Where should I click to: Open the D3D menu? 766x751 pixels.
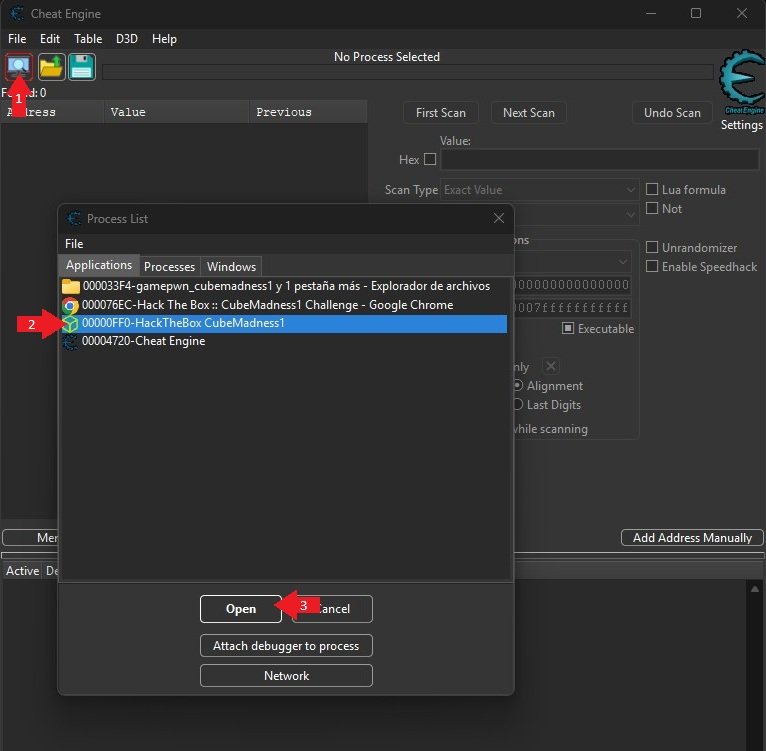click(127, 39)
